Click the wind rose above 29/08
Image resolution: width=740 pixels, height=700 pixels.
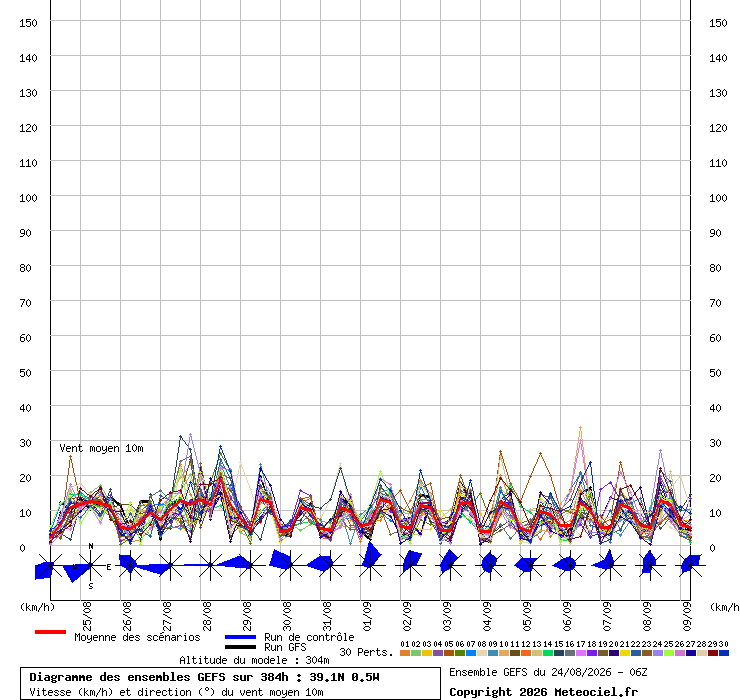[x=250, y=565]
